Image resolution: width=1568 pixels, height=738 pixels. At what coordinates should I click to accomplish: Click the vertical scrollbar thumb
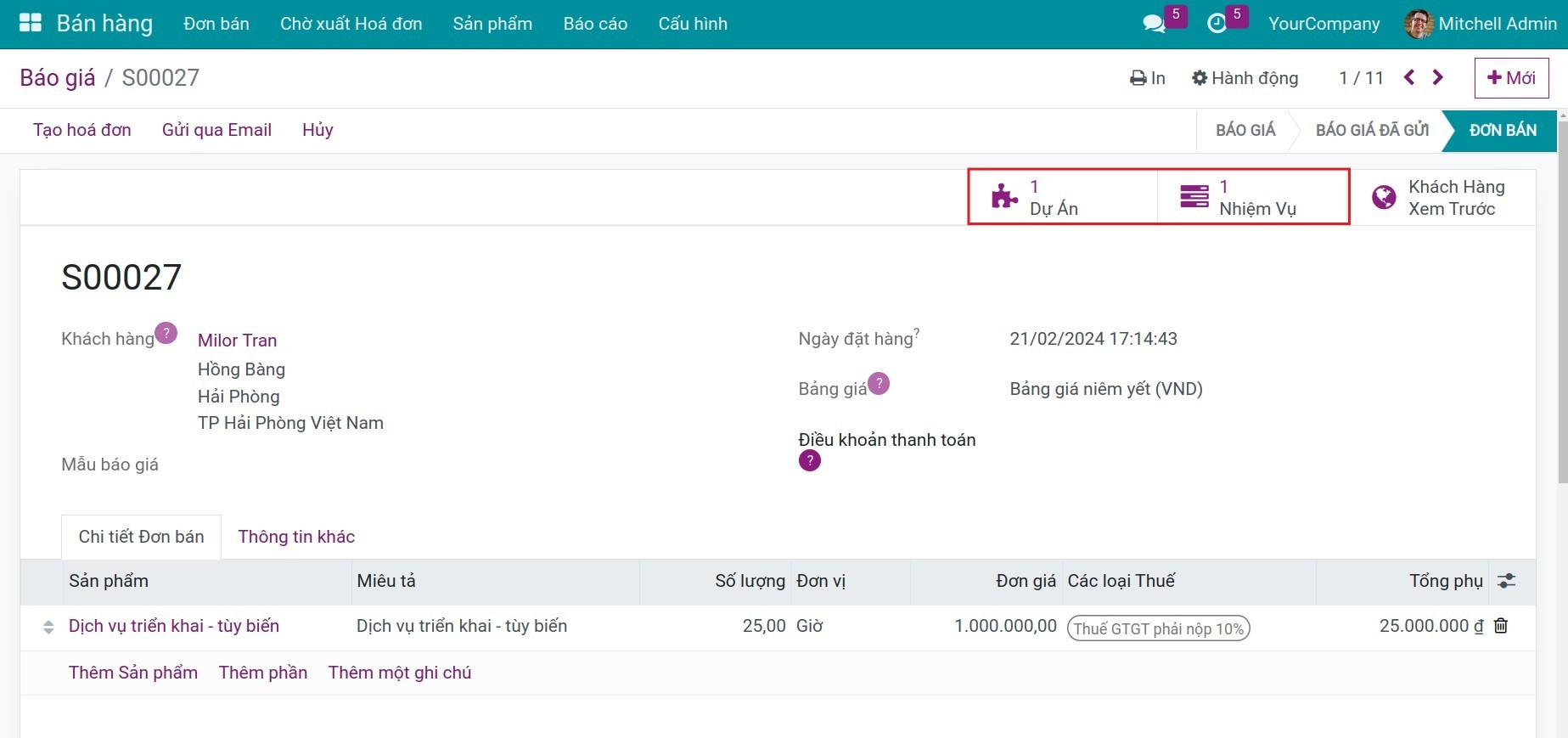click(1562, 297)
